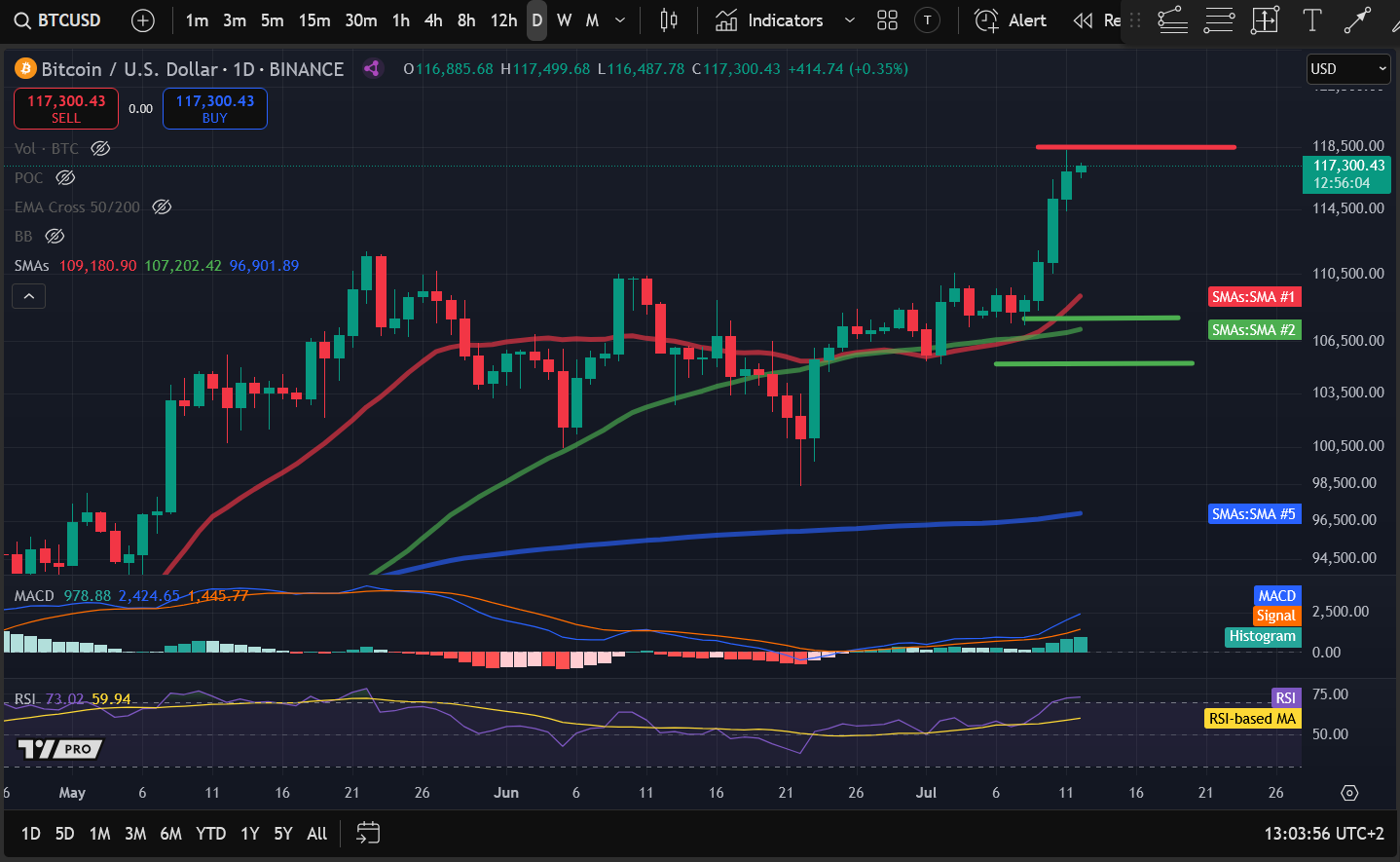Viewport: 1400px width, 862px height.
Task: Click the circled T toolbar icon
Action: click(928, 20)
